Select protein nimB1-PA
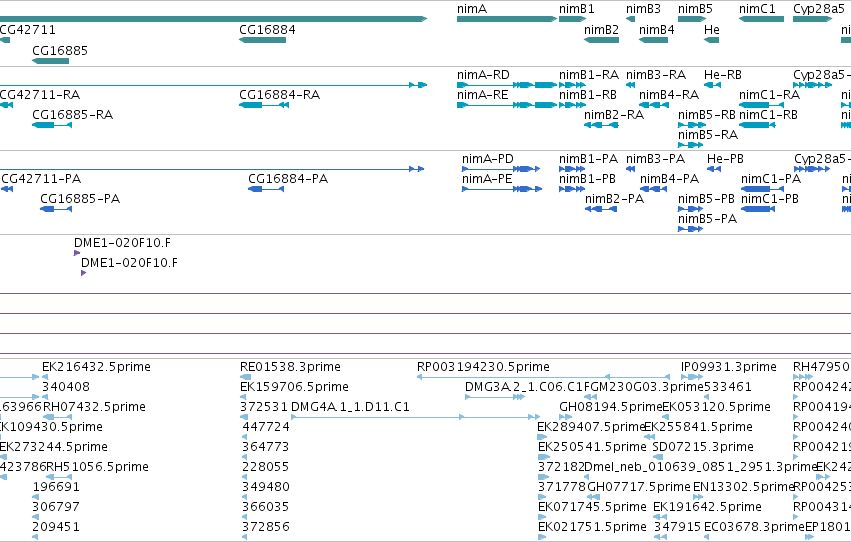Image resolution: width=851 pixels, height=542 pixels. 572,169
